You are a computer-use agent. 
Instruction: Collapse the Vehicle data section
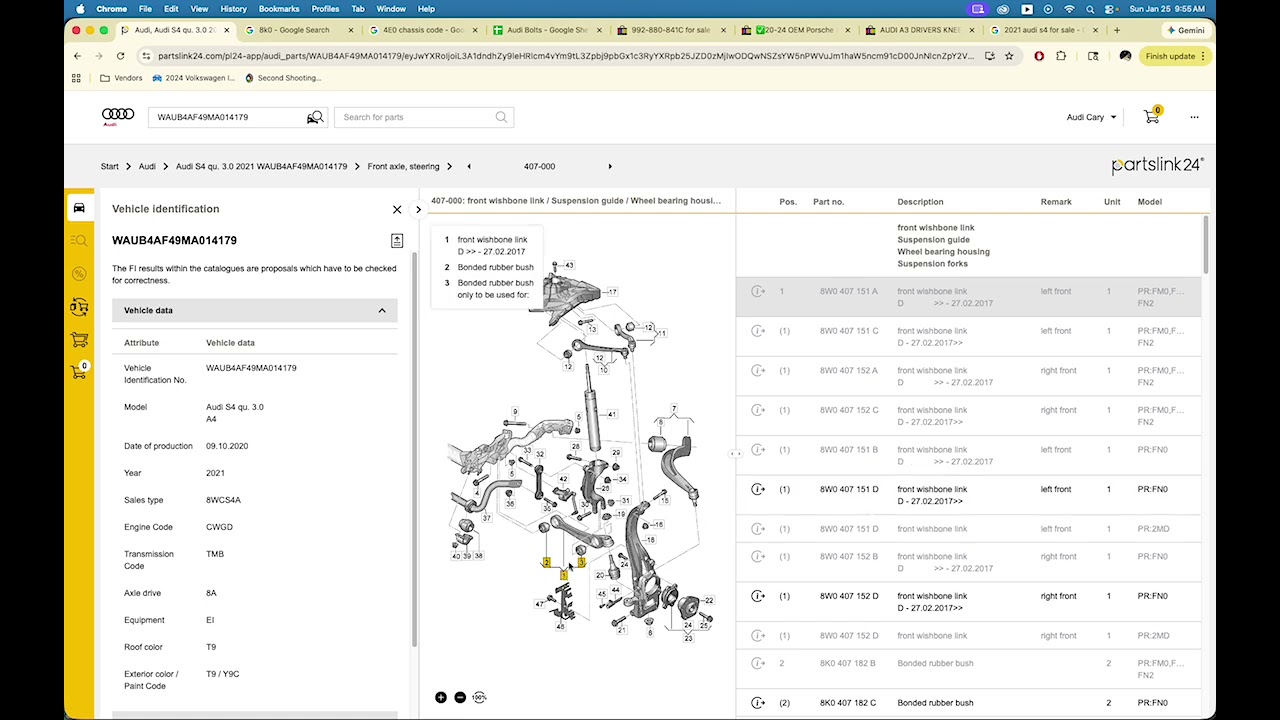382,311
